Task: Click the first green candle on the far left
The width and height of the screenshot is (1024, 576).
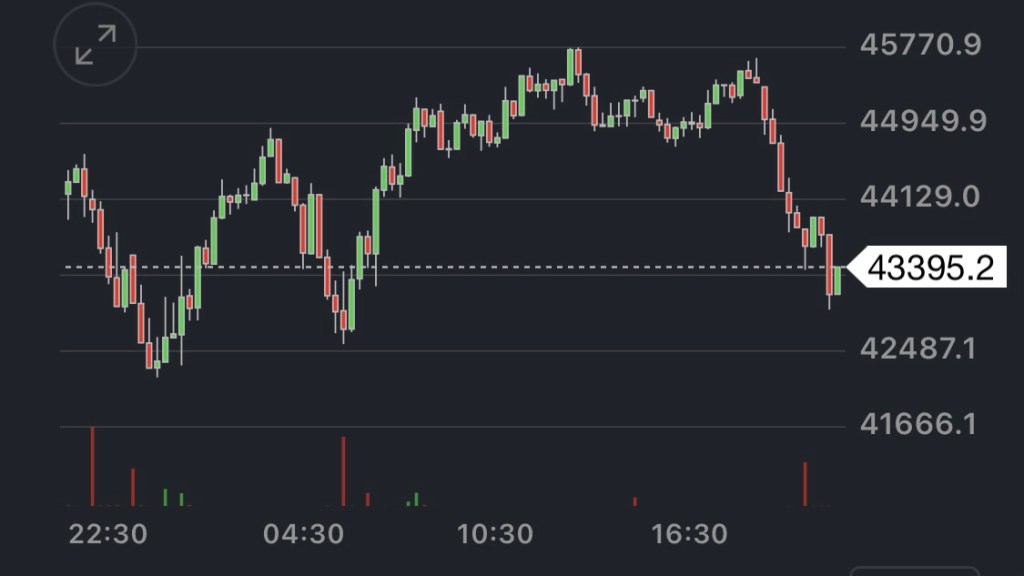Action: click(x=68, y=187)
